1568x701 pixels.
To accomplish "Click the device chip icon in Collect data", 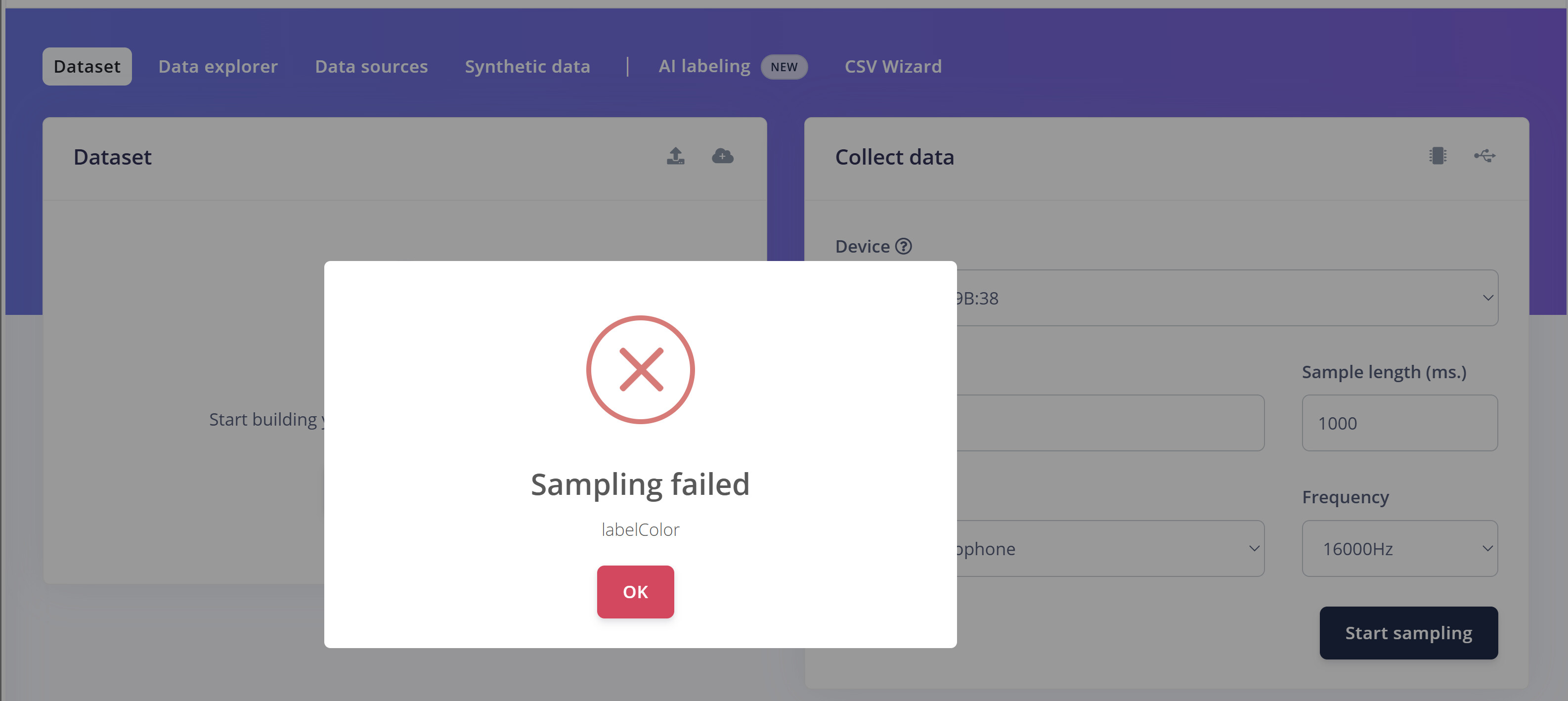I will [1437, 156].
